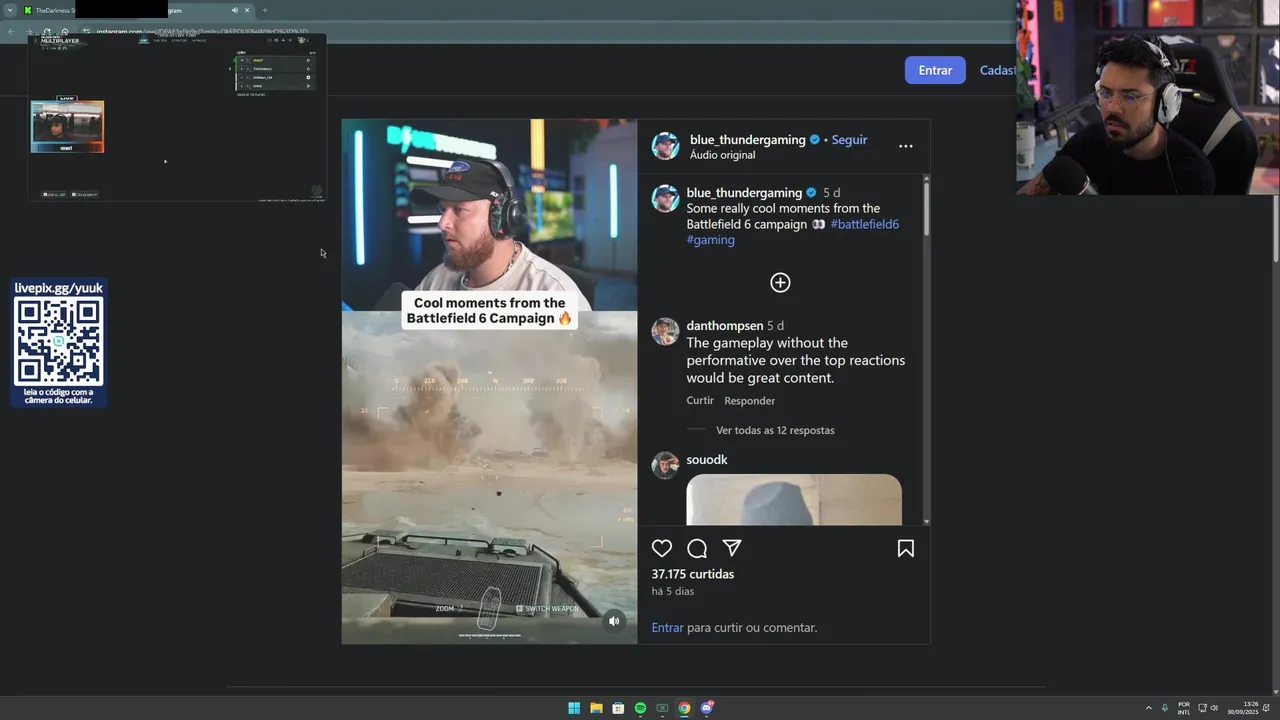Screen dimensions: 1280x720
Task: Open blue_thundergaming profile from header username
Action: (747, 140)
